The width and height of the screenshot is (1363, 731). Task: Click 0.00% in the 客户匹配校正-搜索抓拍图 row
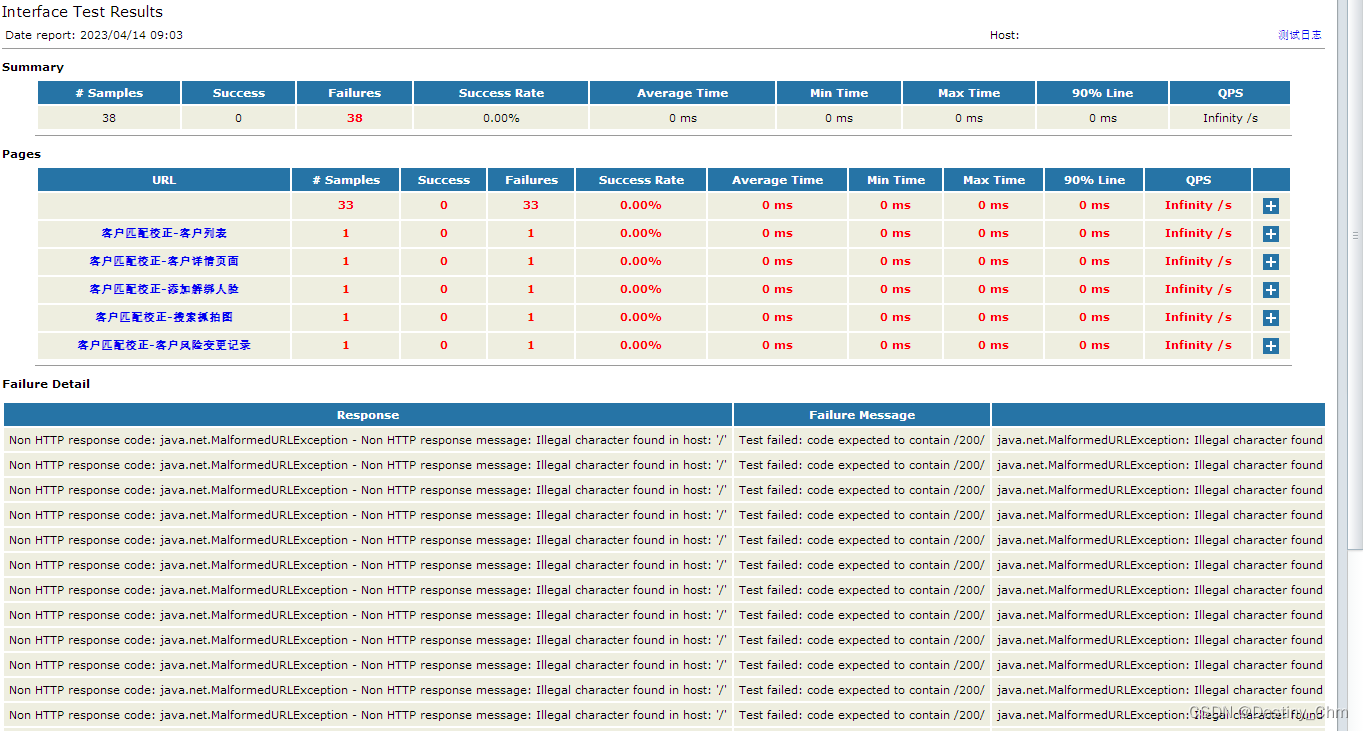(x=641, y=317)
